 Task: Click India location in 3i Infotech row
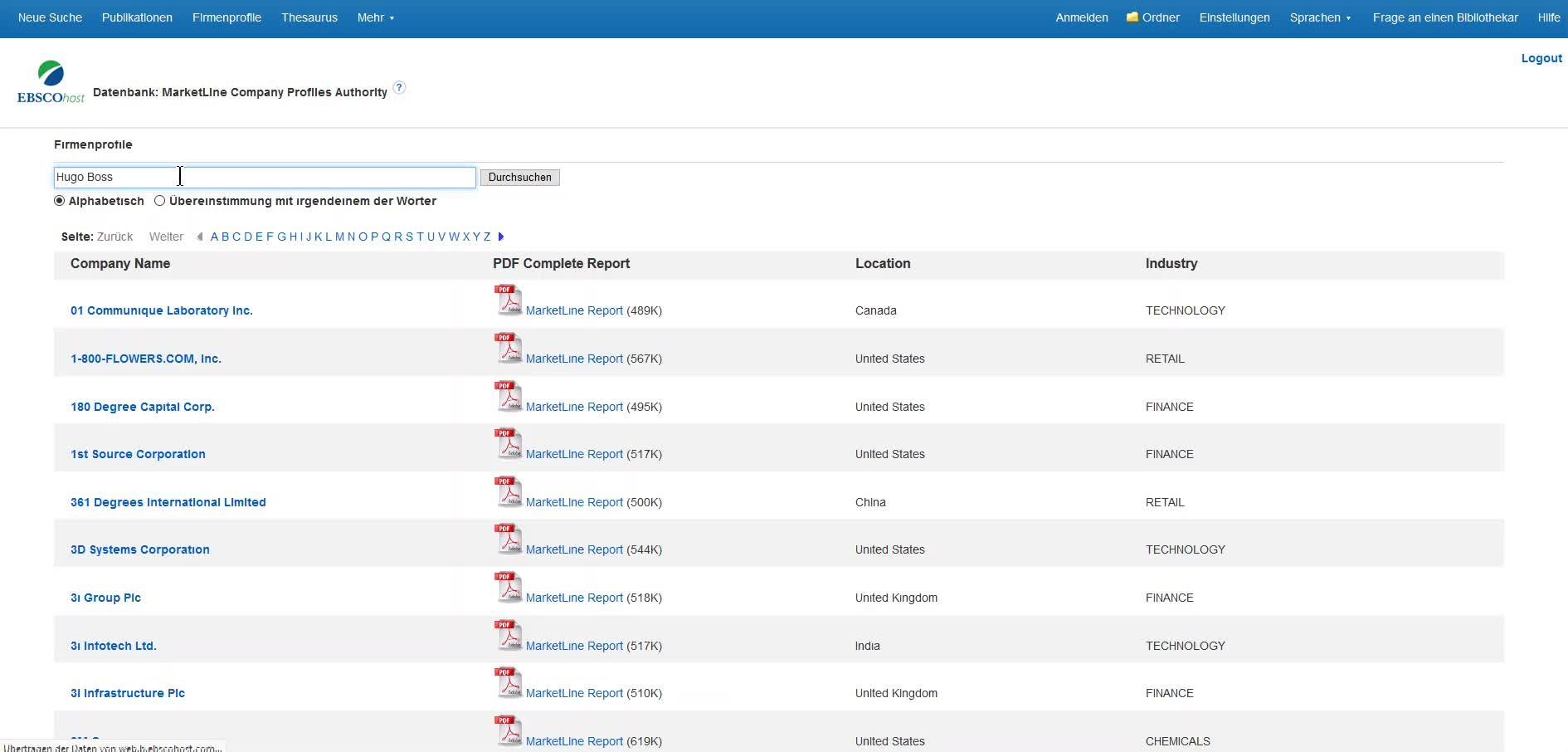(x=868, y=646)
